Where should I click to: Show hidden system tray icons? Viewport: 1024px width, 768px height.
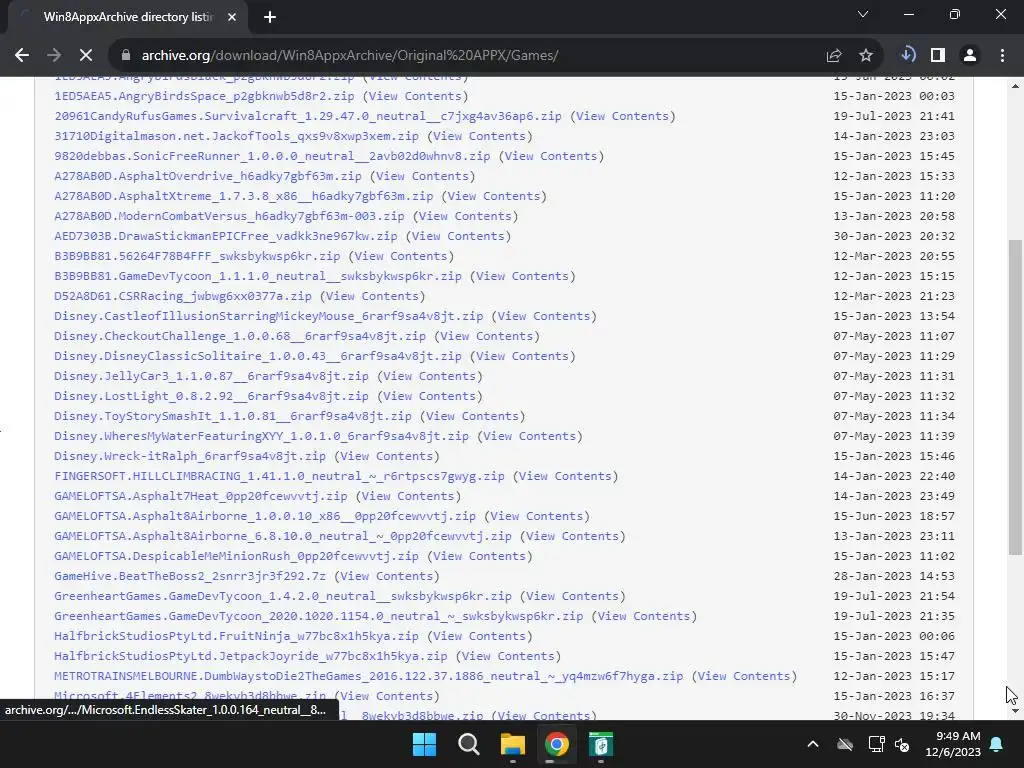point(813,744)
